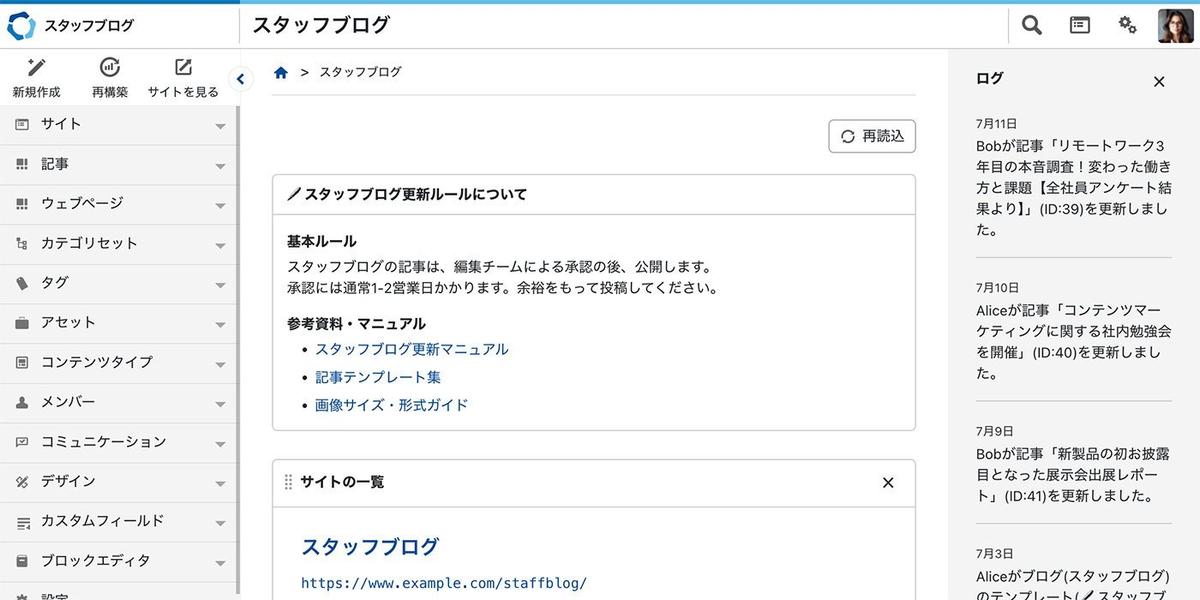Image resolution: width=1200 pixels, height=600 pixels.
Task: Select the コンテンツタイプ menu item
Action: pyautogui.click(x=97, y=362)
